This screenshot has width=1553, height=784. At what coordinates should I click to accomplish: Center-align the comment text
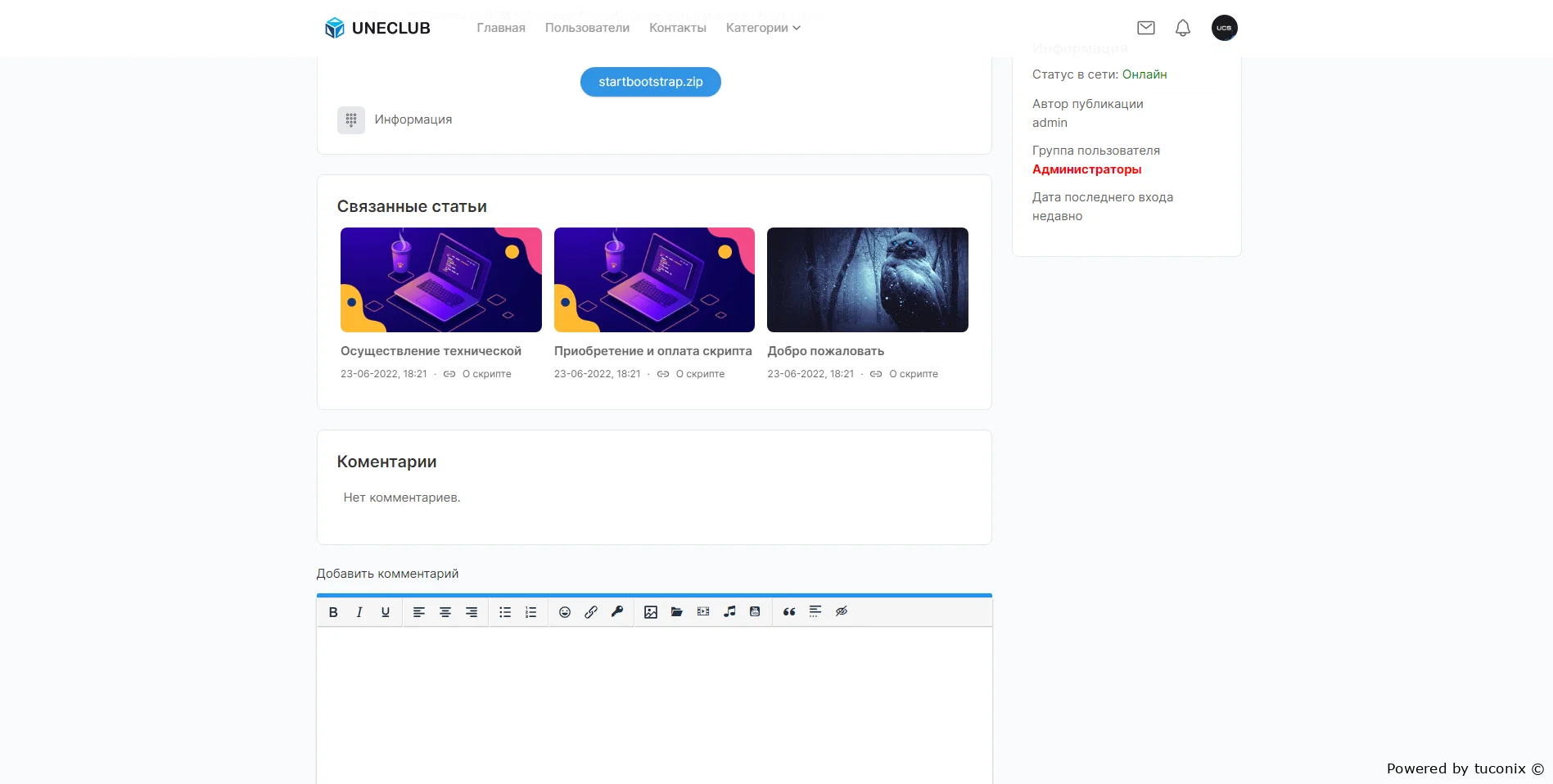445,612
